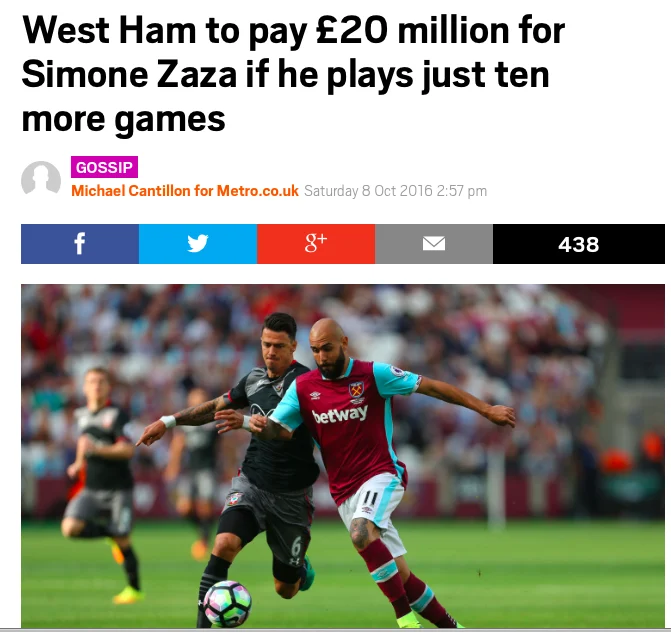Open the GOSSIP category tag
This screenshot has height=632, width=671.
(104, 167)
